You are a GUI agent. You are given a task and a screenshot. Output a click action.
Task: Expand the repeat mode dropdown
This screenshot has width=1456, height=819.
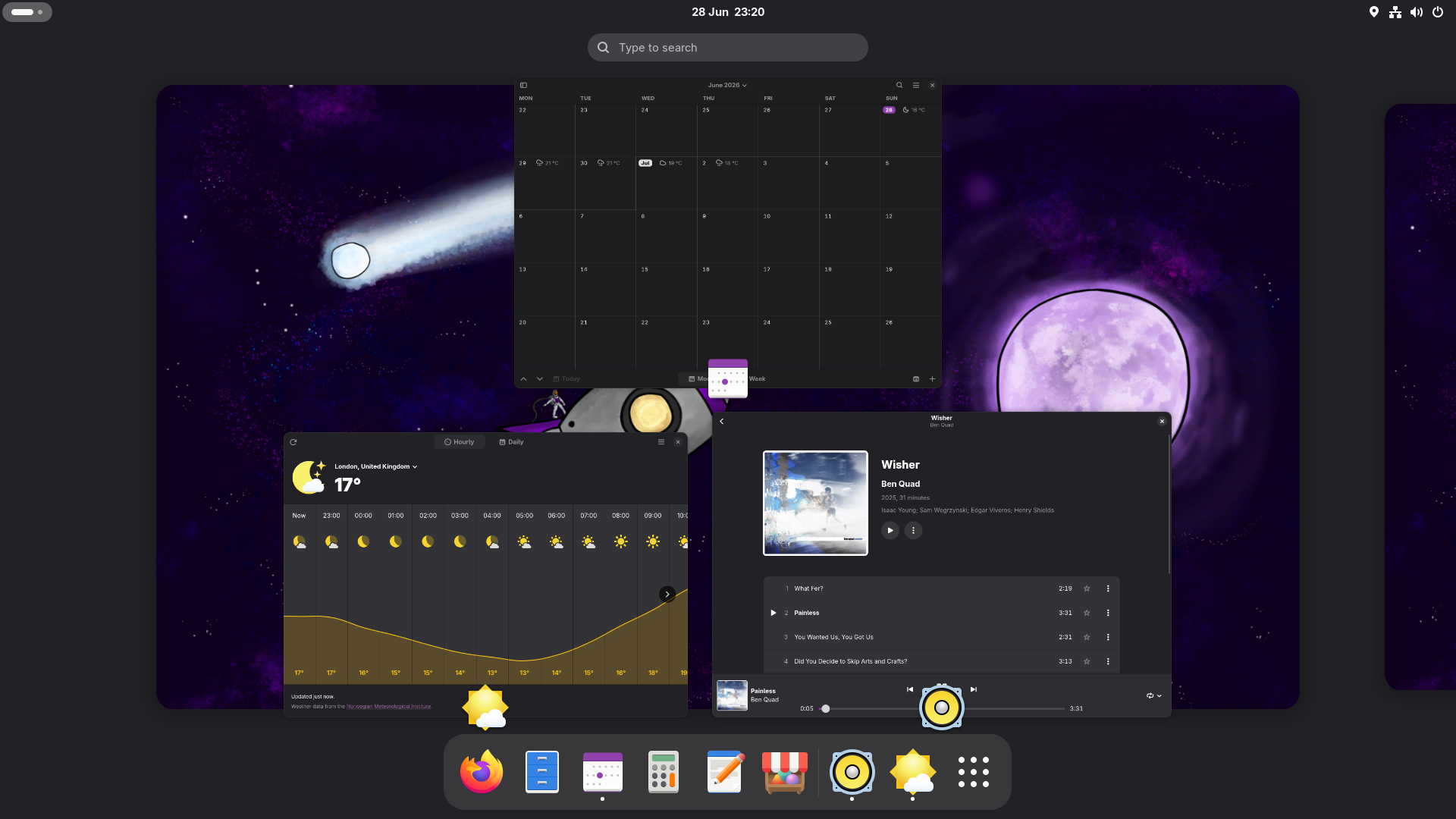click(1154, 695)
